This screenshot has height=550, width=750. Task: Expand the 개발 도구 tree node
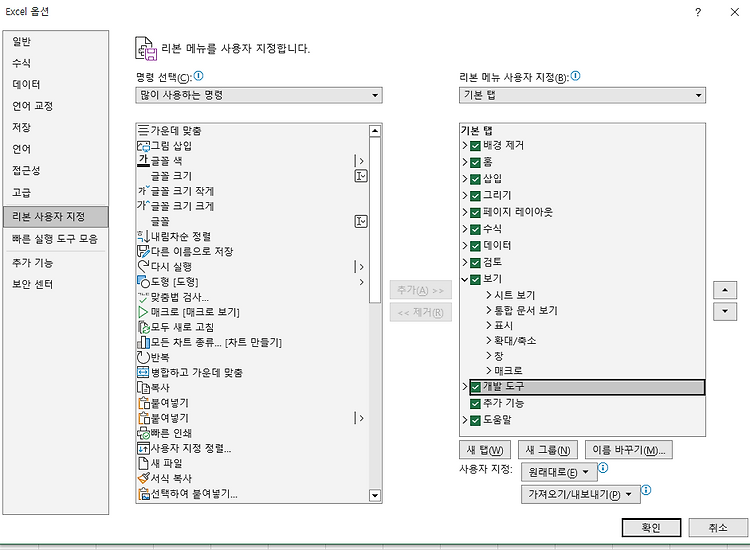(x=464, y=386)
